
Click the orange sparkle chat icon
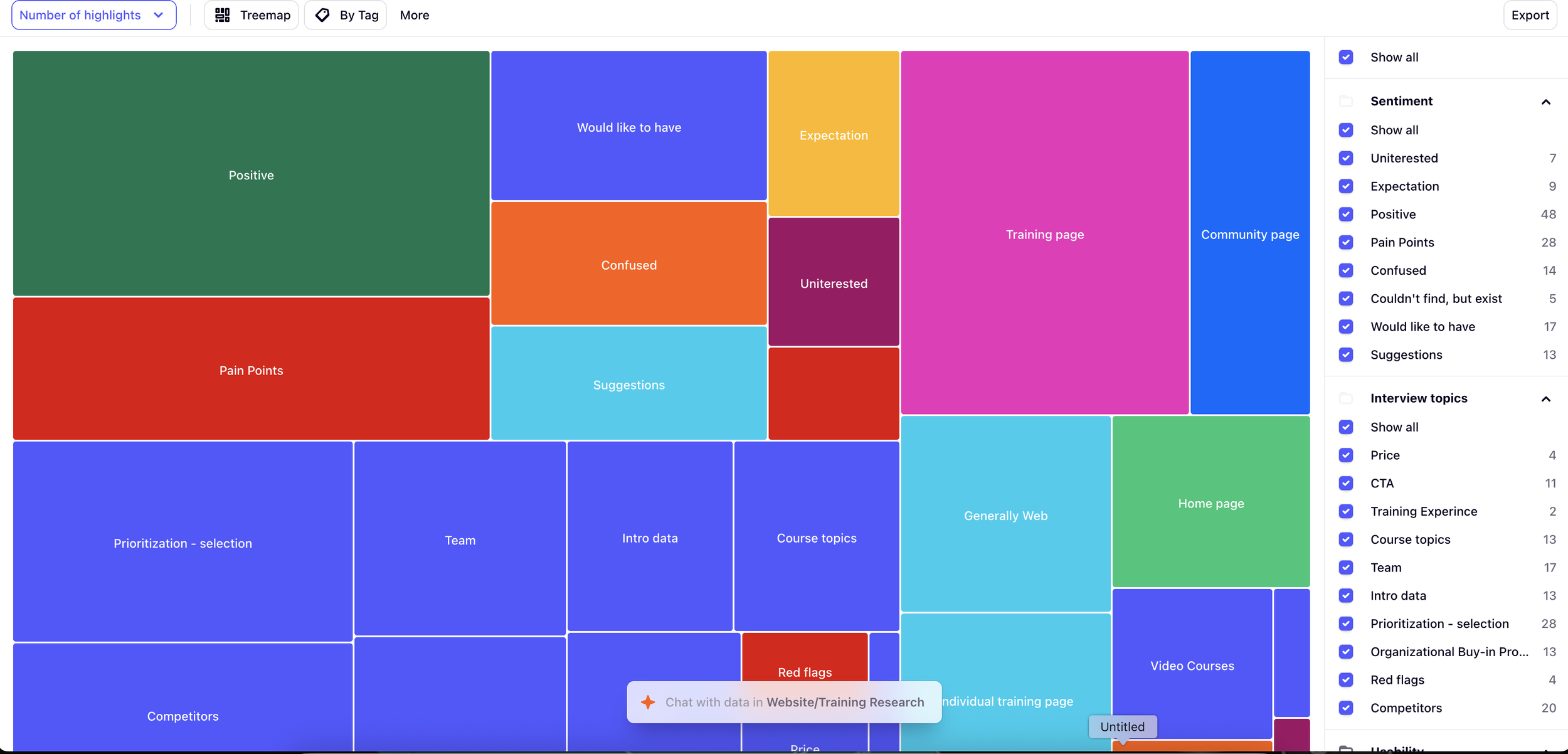(x=648, y=702)
